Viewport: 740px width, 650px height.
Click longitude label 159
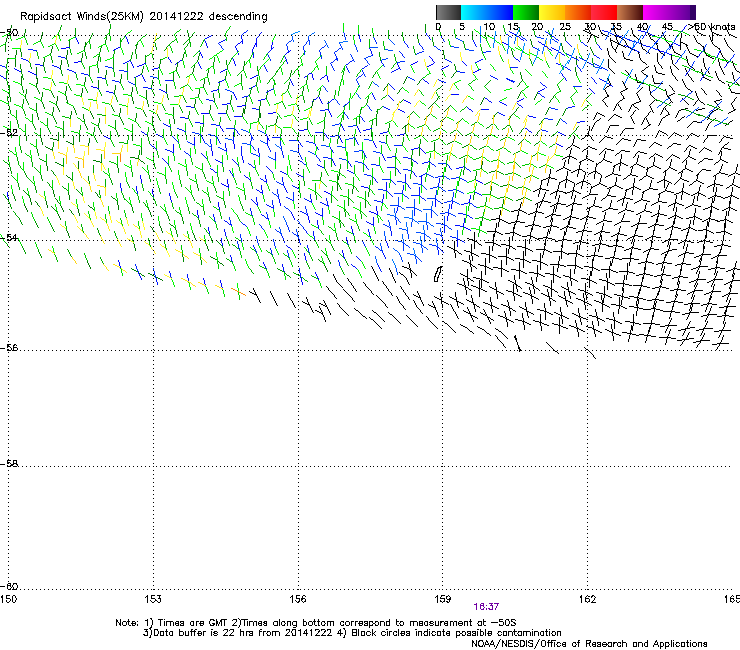pos(442,599)
